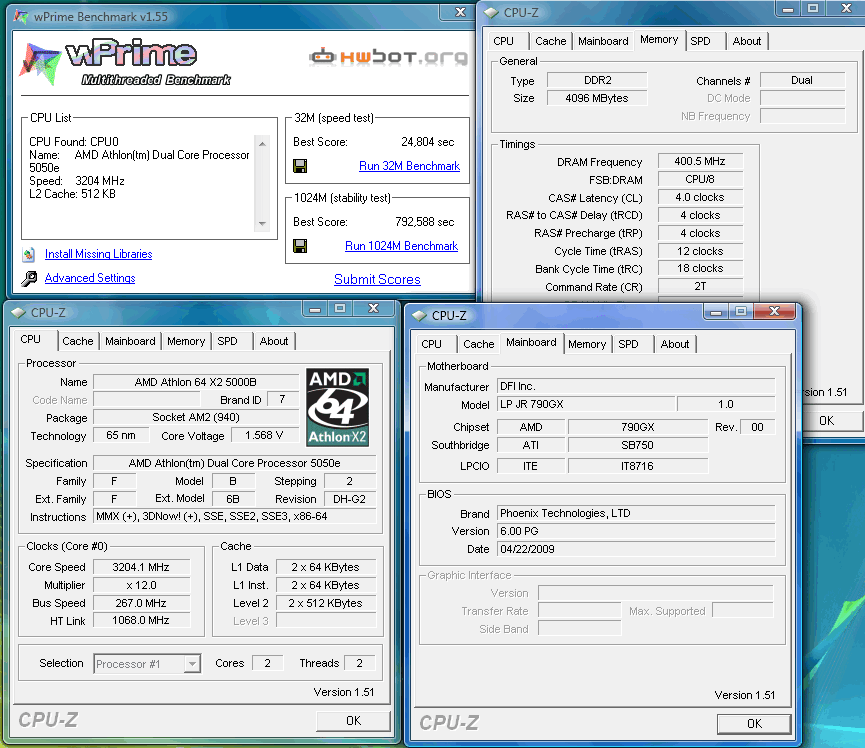The width and height of the screenshot is (865, 748).
Task: Open the About tab in CPU window
Action: pos(274,341)
